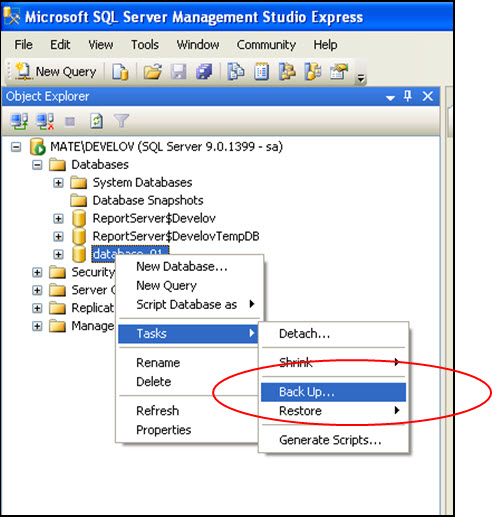The image size is (504, 517).
Task: Click the Save All icon in toolbar
Action: [204, 71]
